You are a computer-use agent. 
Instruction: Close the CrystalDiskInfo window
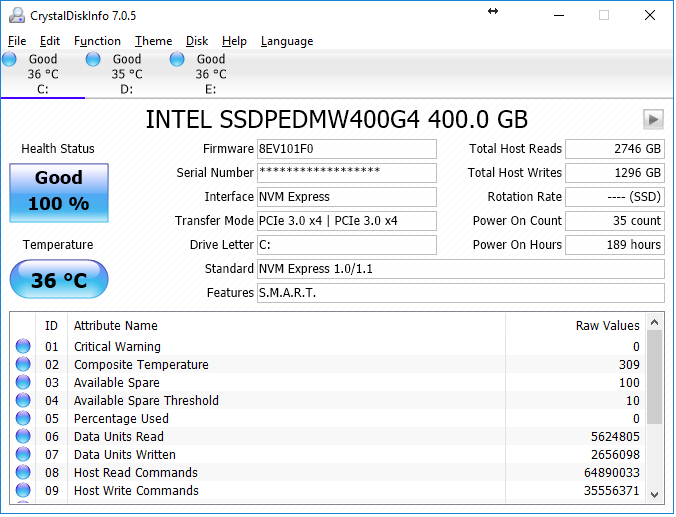click(x=650, y=16)
